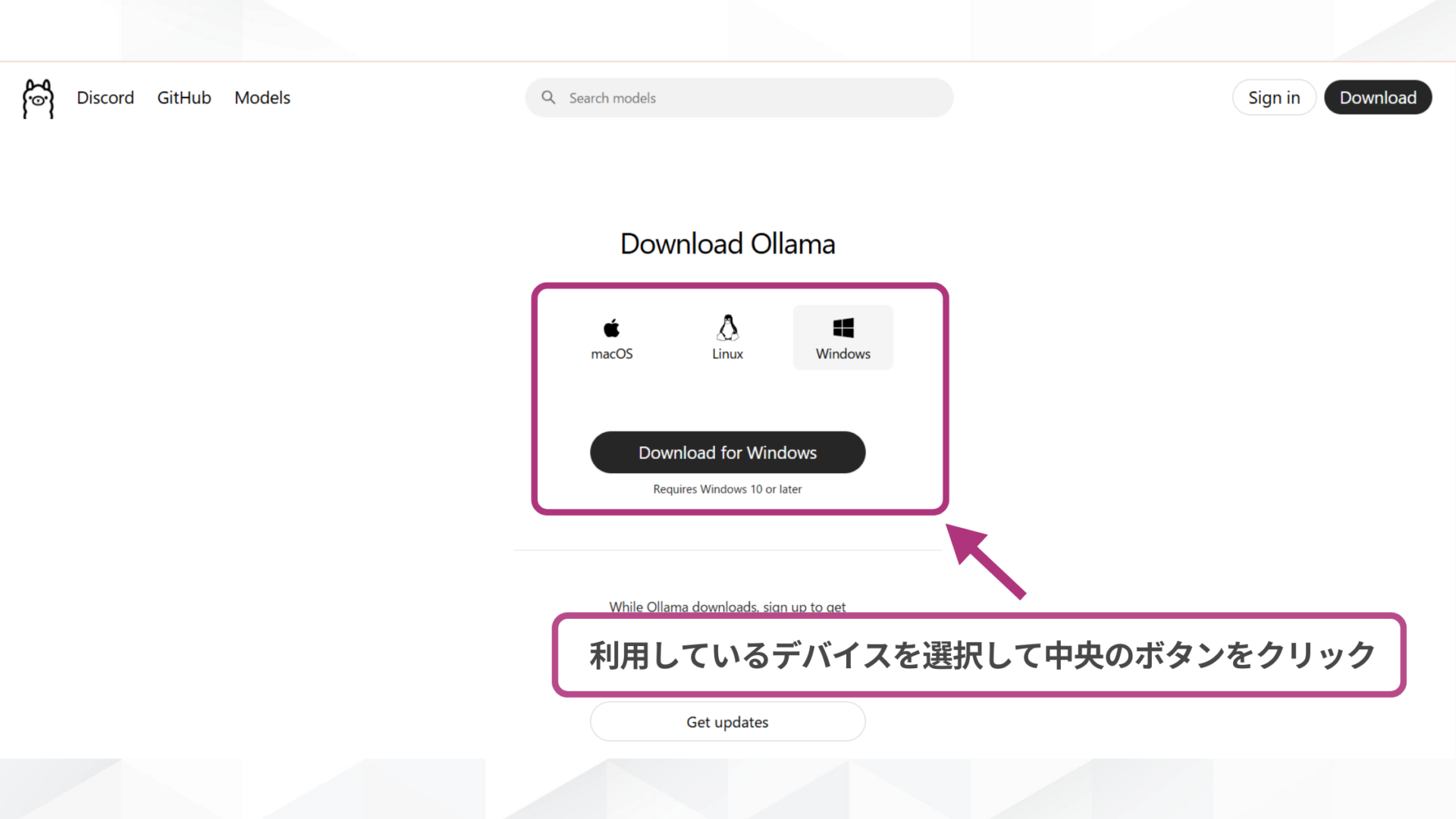Click Download for Windows button
This screenshot has width=1456, height=819.
[727, 453]
